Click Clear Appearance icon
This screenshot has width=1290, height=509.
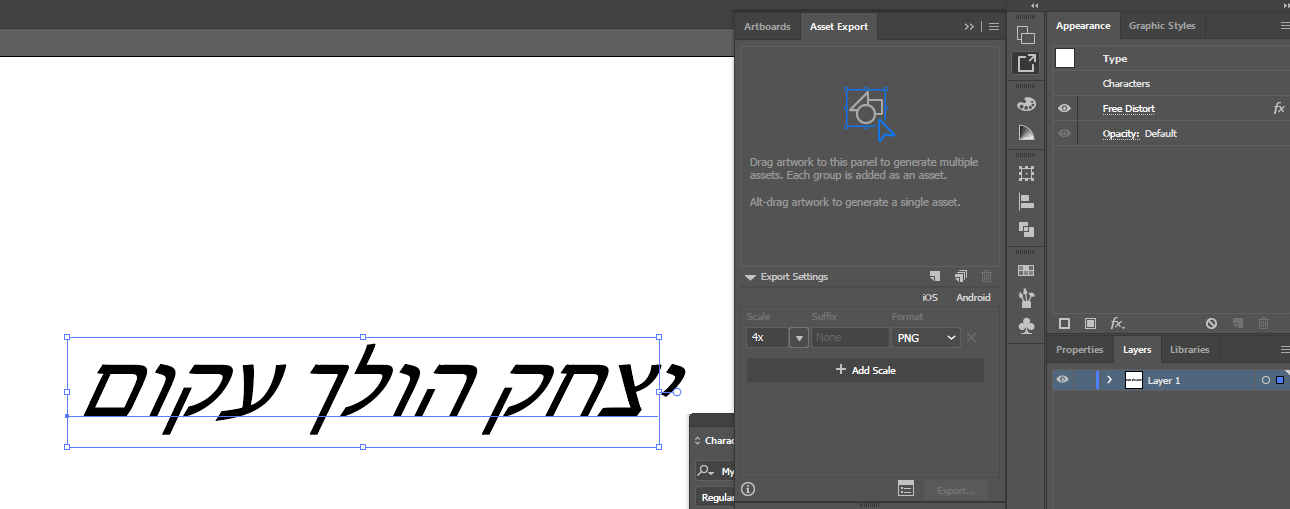click(x=1211, y=323)
